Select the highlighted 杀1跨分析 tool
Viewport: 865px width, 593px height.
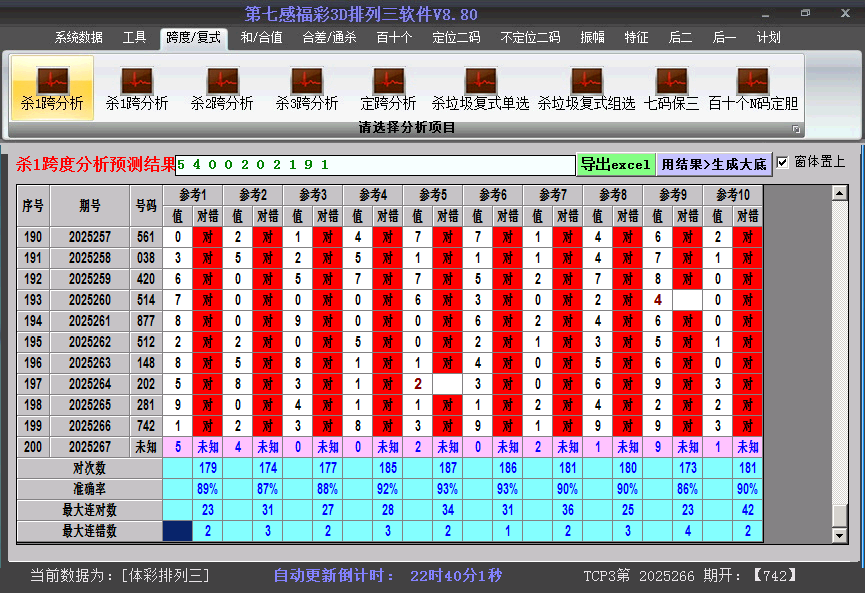[x=52, y=87]
